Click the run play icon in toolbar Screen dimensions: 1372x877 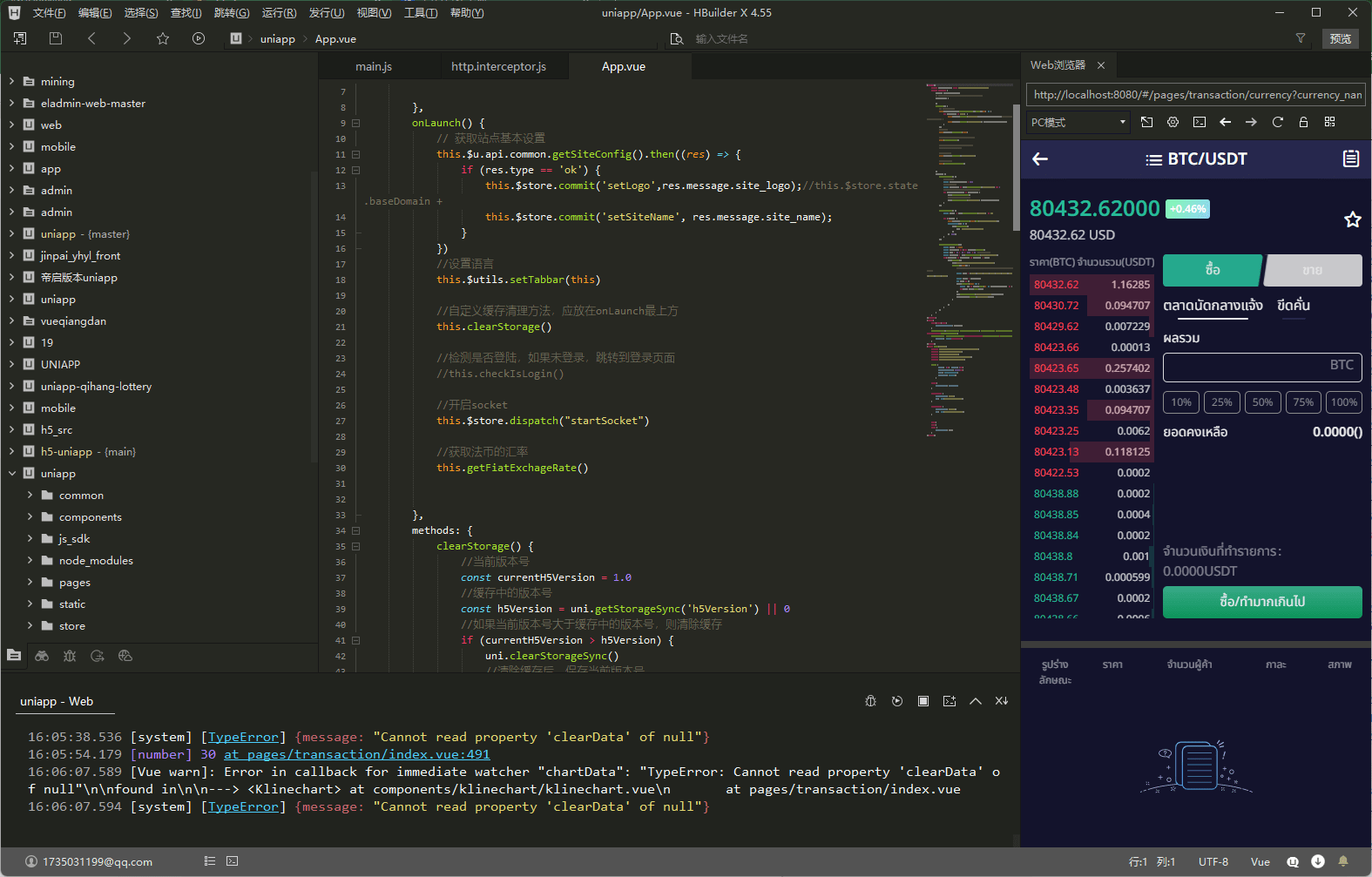coord(199,38)
